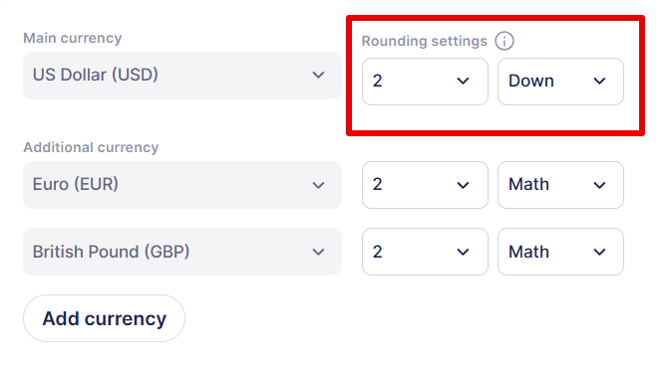Click the chevron beside main currency's 2 value
Viewport: 670px width, 366px height.
pos(463,81)
